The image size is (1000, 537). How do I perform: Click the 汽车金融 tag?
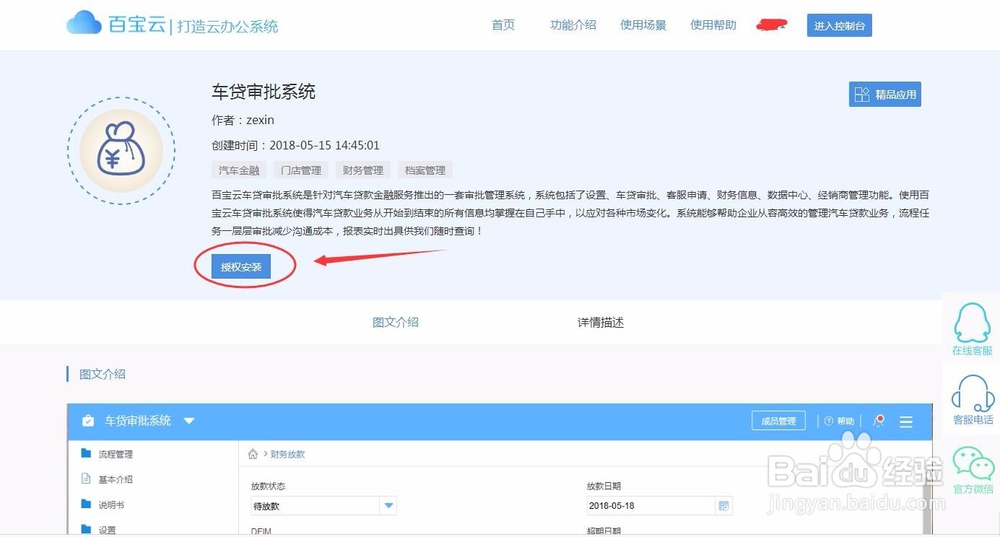239,170
